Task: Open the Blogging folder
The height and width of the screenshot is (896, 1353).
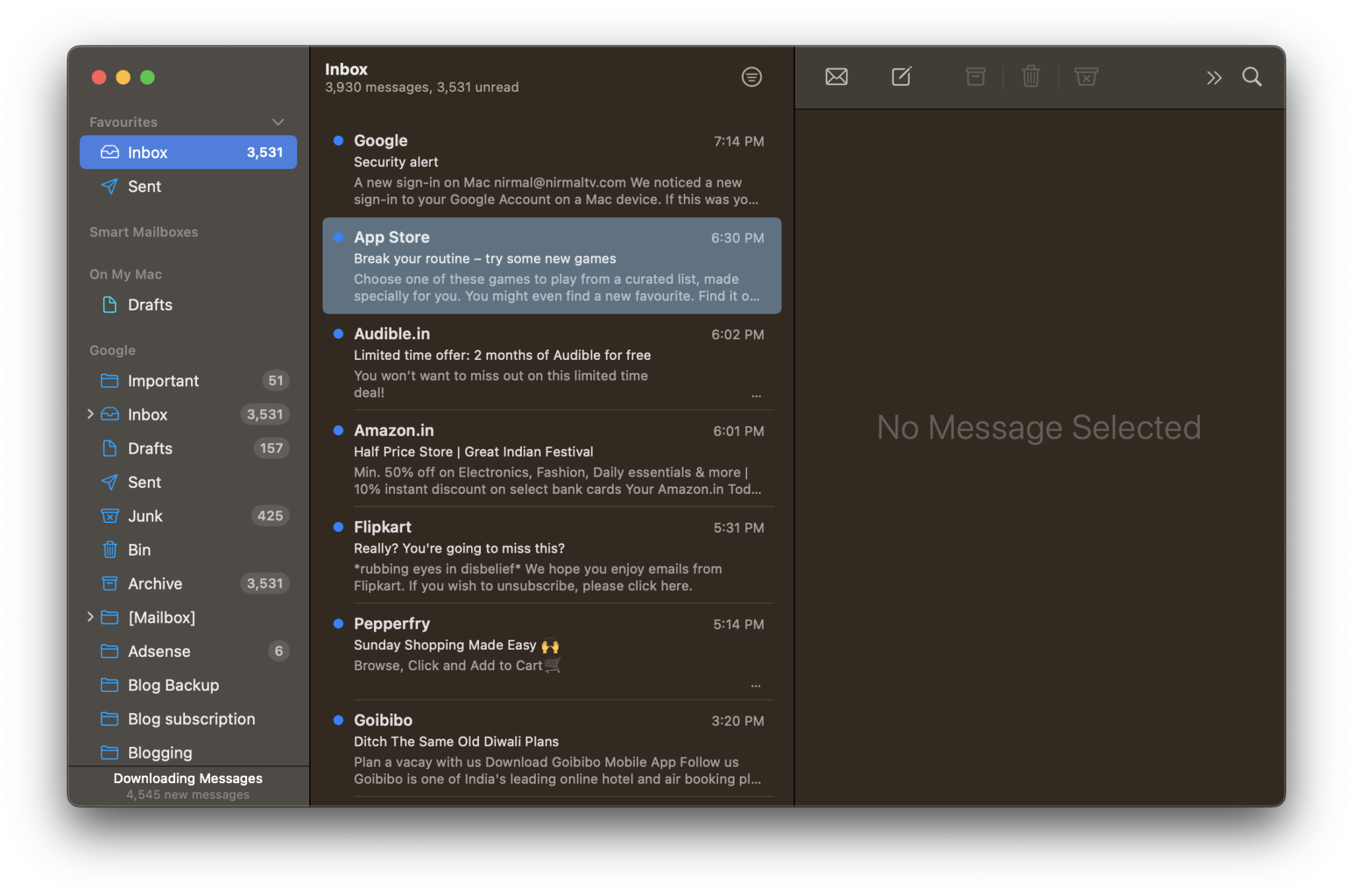Action: coord(188,753)
